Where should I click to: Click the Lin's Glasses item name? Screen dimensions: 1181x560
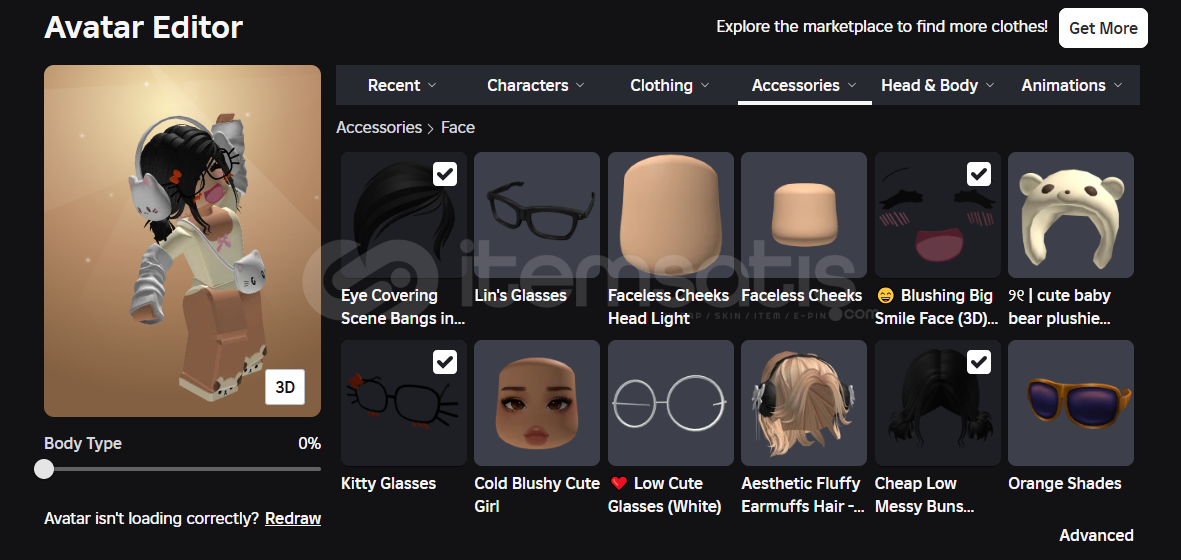[520, 295]
